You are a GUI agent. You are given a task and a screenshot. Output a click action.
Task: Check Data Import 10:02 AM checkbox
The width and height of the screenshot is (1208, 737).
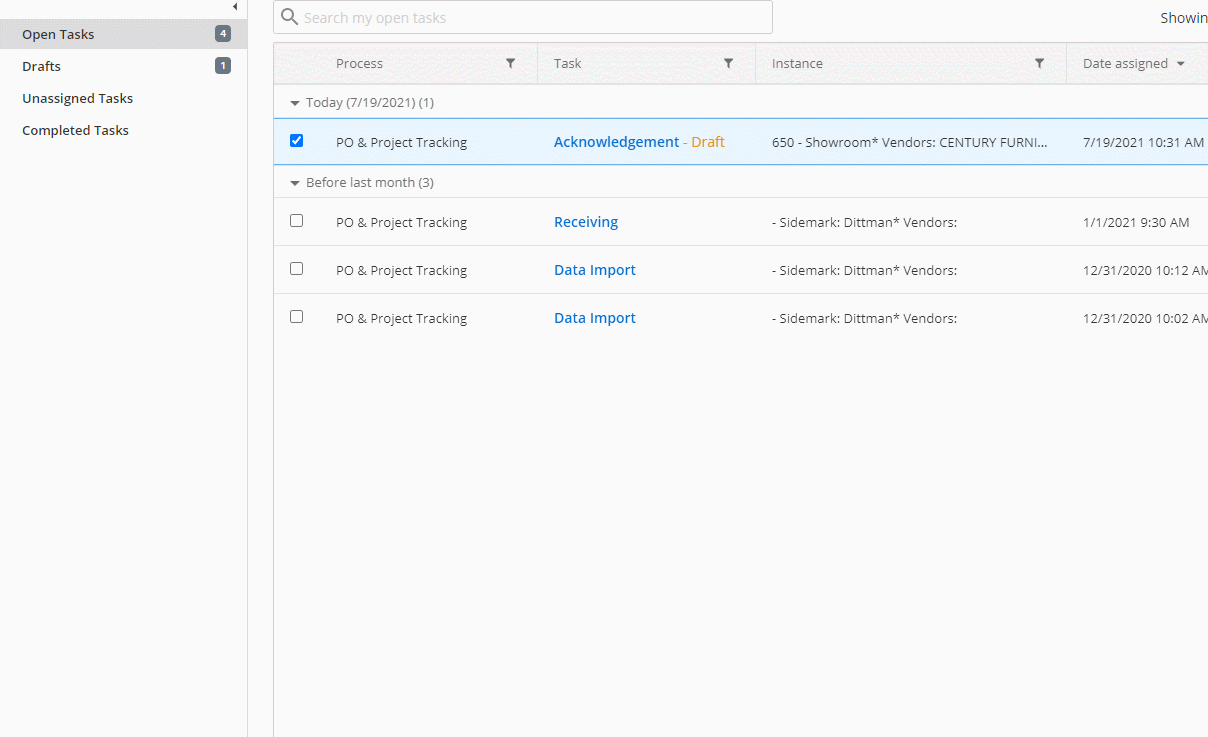click(296, 317)
